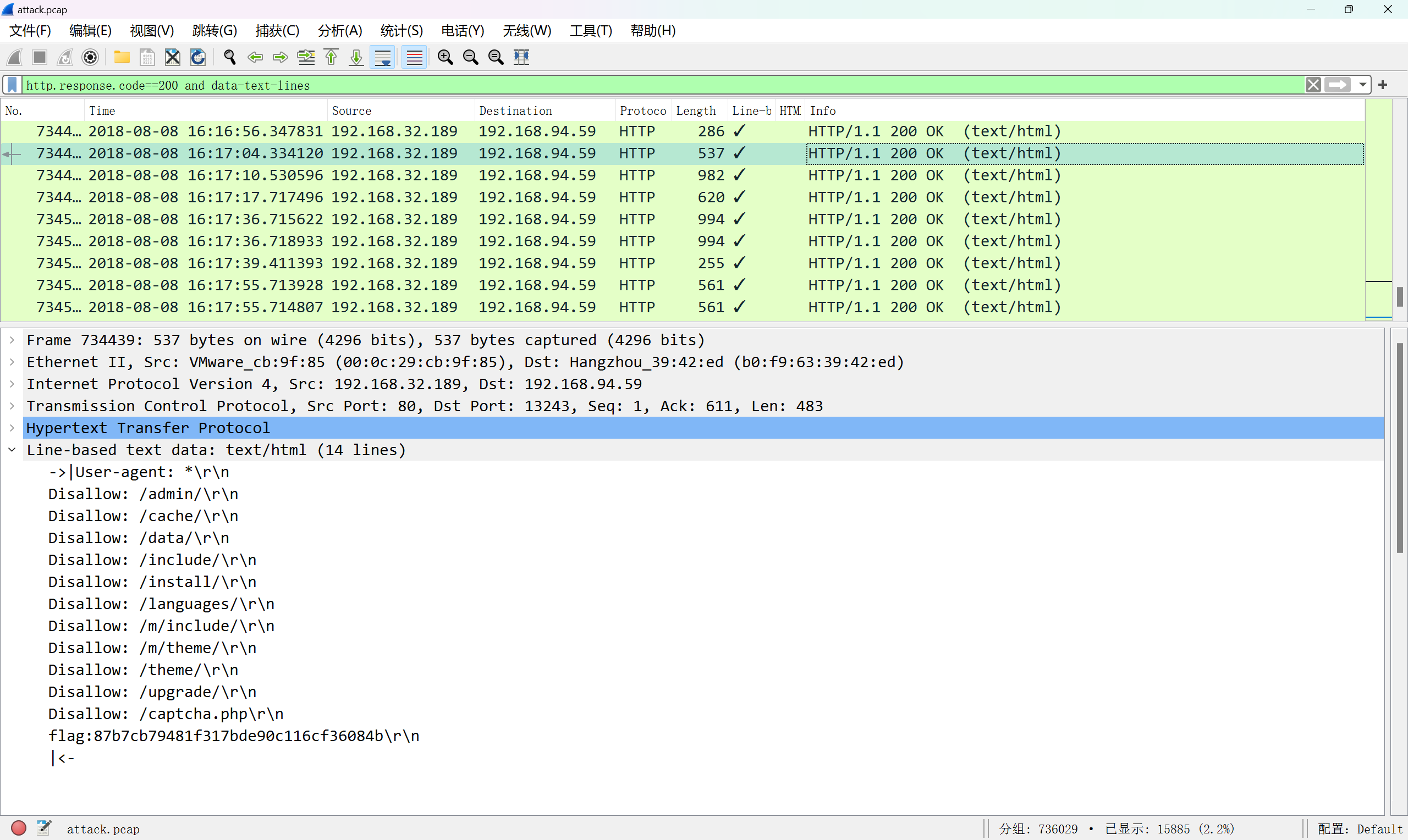Click the resize columns toolbar icon
This screenshot has width=1408, height=840.
(521, 57)
